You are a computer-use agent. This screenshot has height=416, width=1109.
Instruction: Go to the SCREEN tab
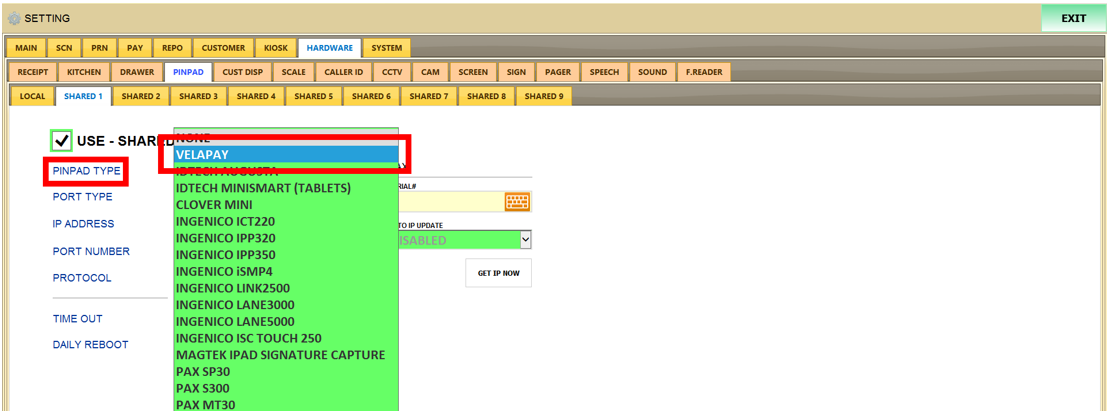coord(473,72)
